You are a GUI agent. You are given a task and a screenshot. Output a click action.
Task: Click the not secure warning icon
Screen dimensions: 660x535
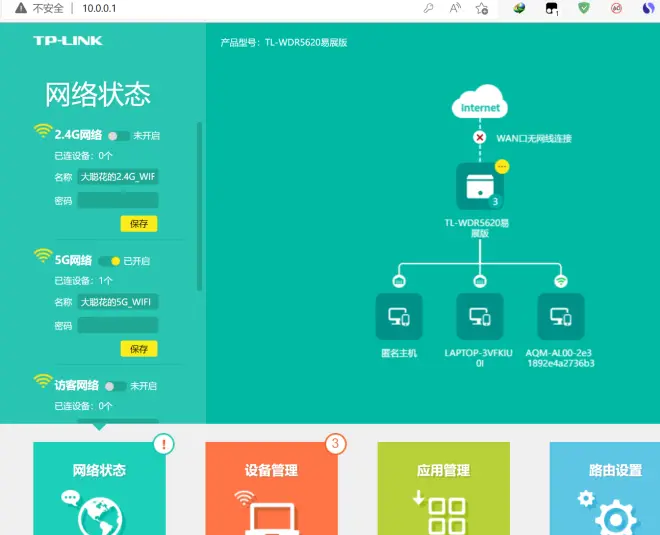(x=21, y=8)
